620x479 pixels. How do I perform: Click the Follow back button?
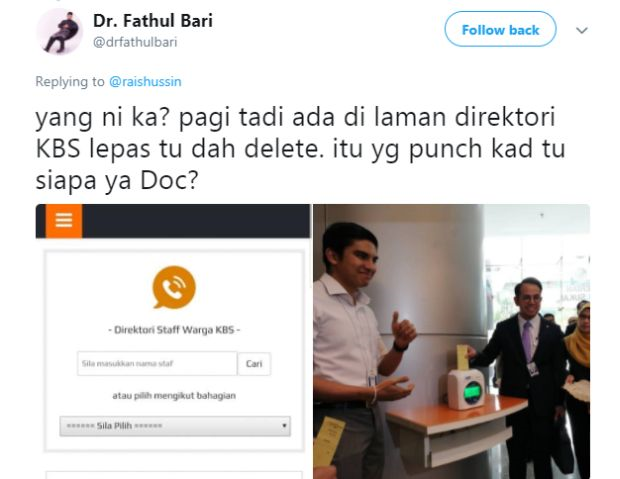[500, 30]
